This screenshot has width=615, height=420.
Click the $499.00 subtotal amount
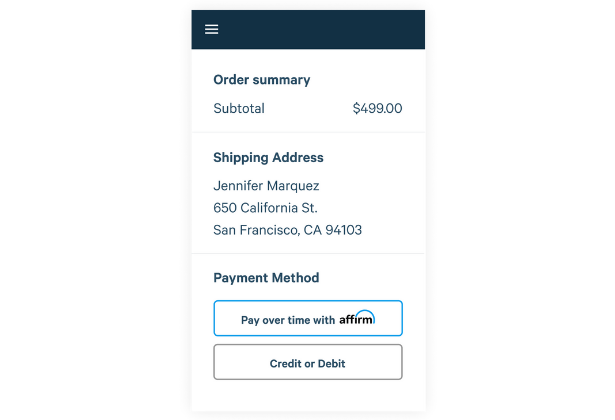point(377,108)
